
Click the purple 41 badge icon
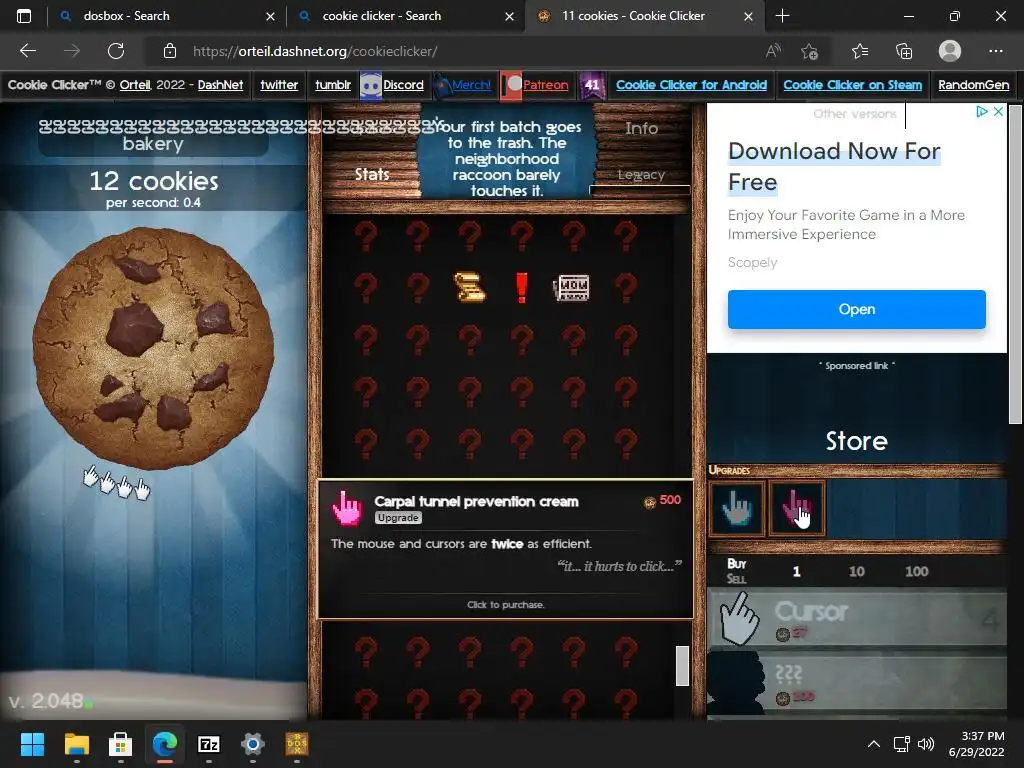pos(592,85)
